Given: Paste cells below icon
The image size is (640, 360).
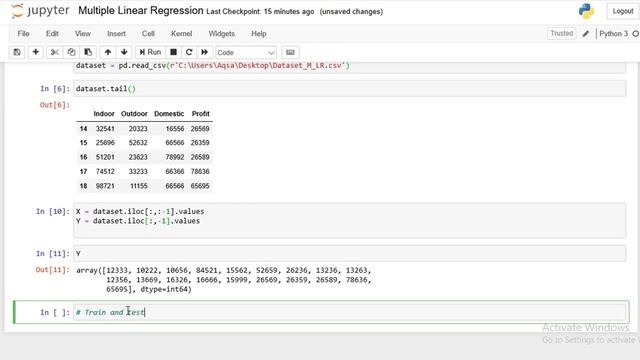Looking at the screenshot, I should [88, 52].
